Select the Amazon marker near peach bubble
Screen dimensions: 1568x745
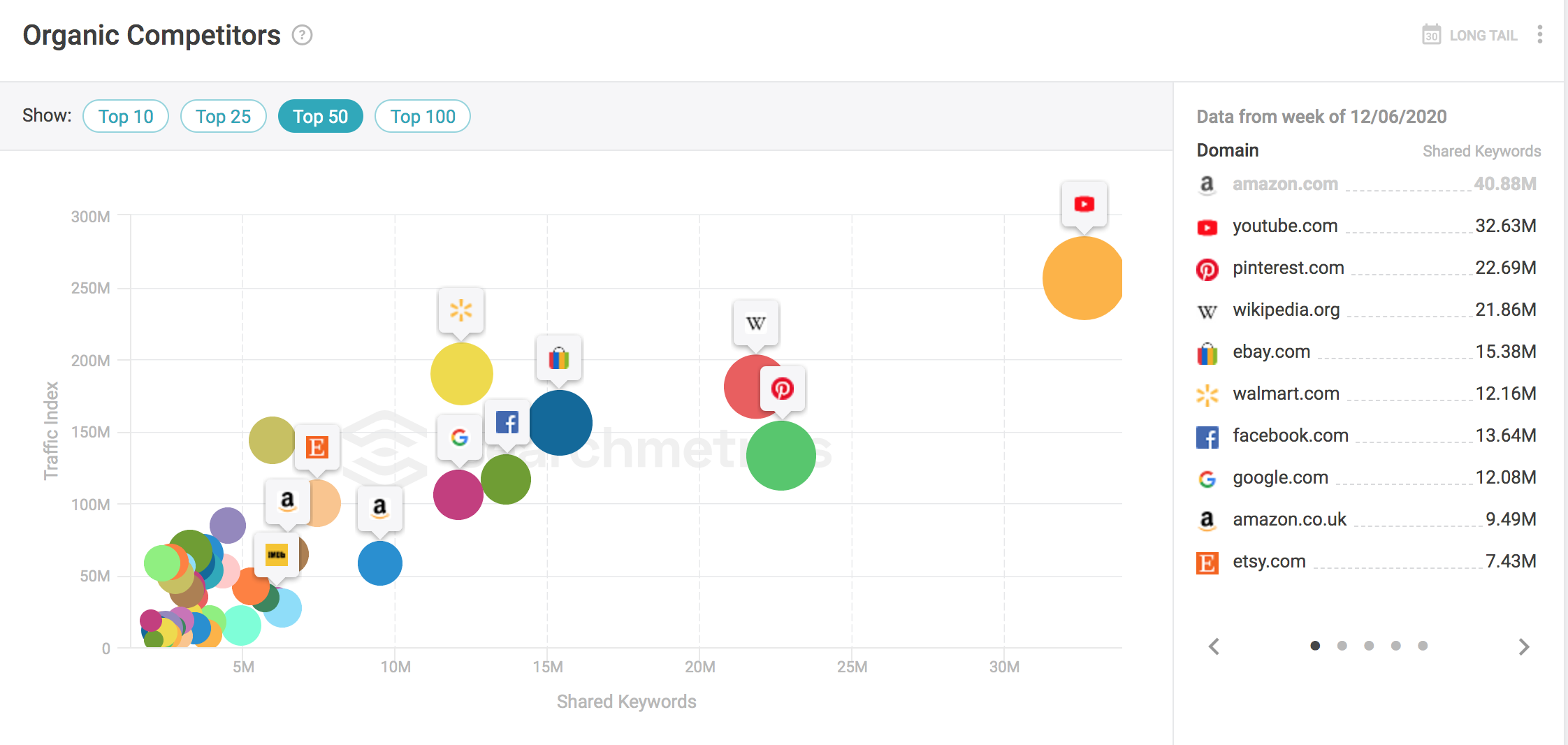[x=287, y=501]
